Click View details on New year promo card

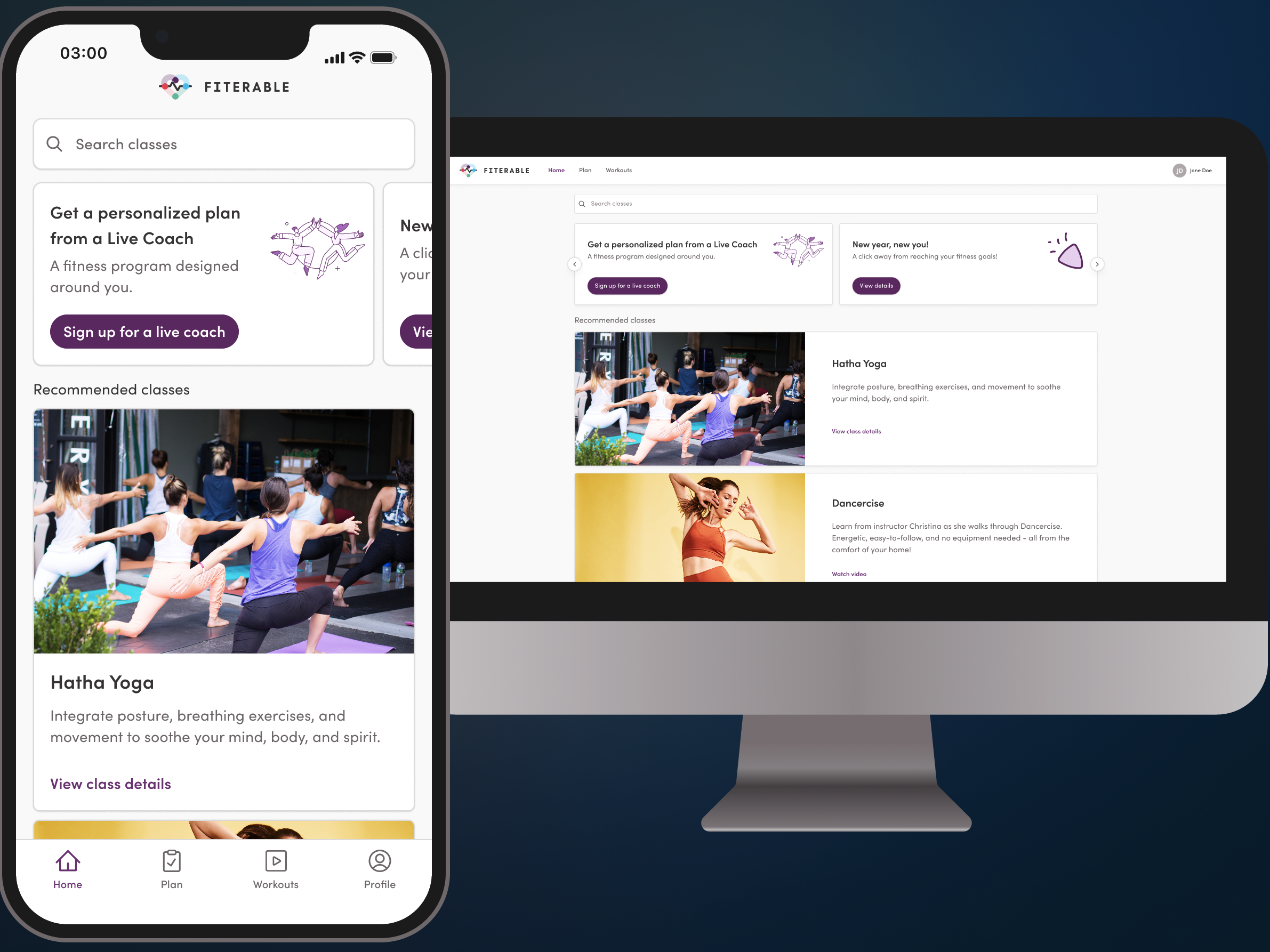(877, 286)
